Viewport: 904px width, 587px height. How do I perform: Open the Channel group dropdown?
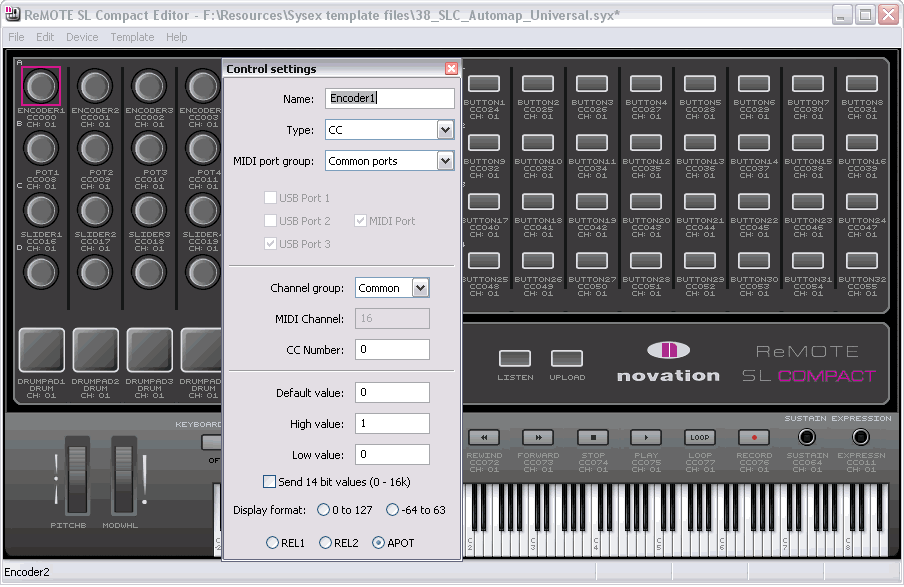421,288
